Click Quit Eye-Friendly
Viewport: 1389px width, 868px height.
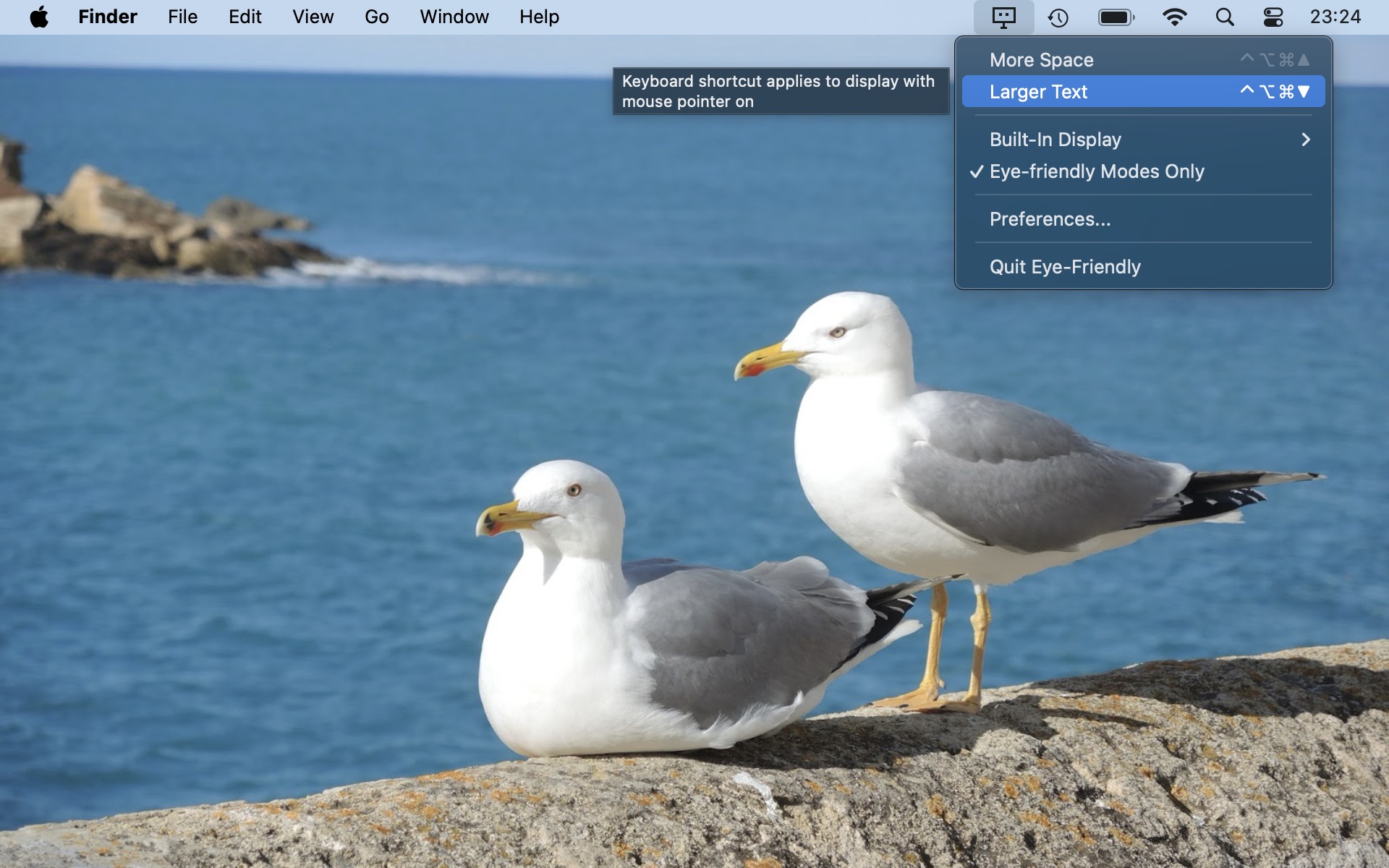tap(1064, 267)
